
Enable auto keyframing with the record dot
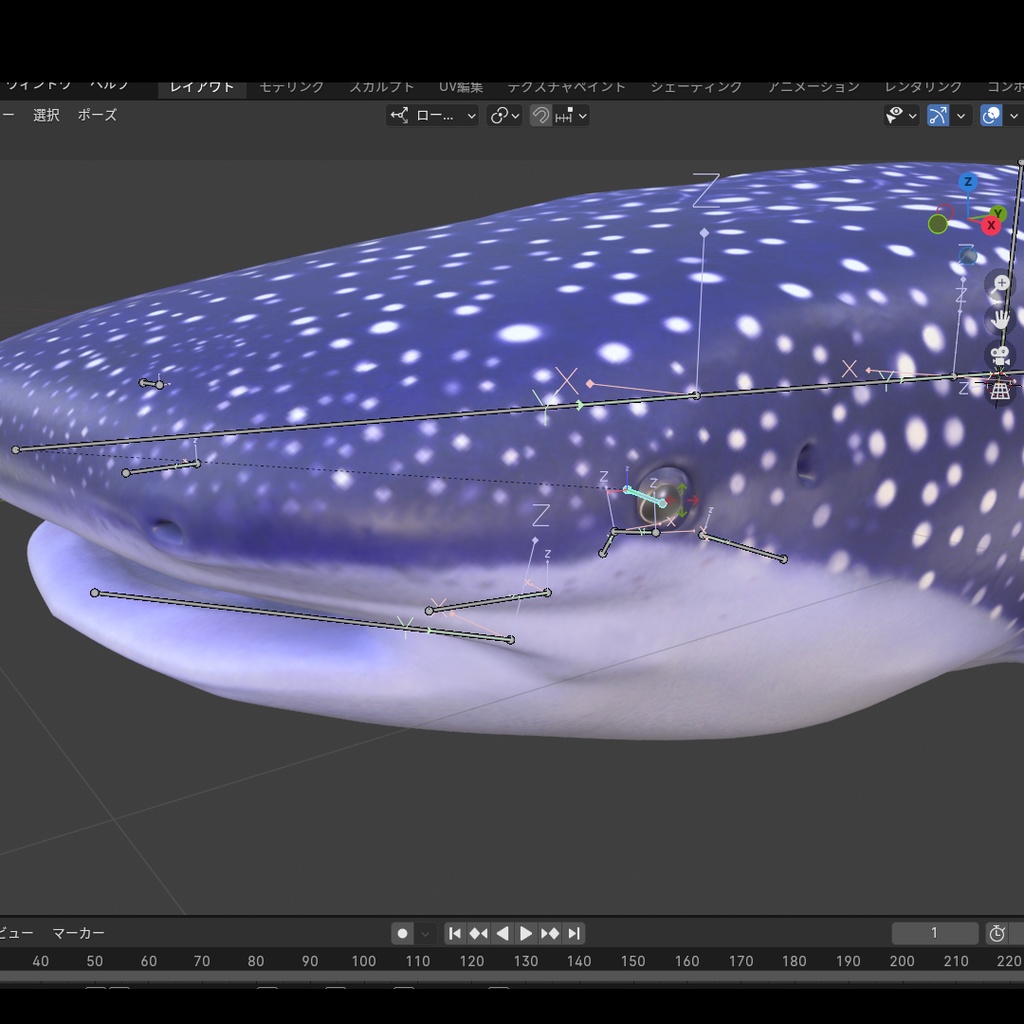402,933
